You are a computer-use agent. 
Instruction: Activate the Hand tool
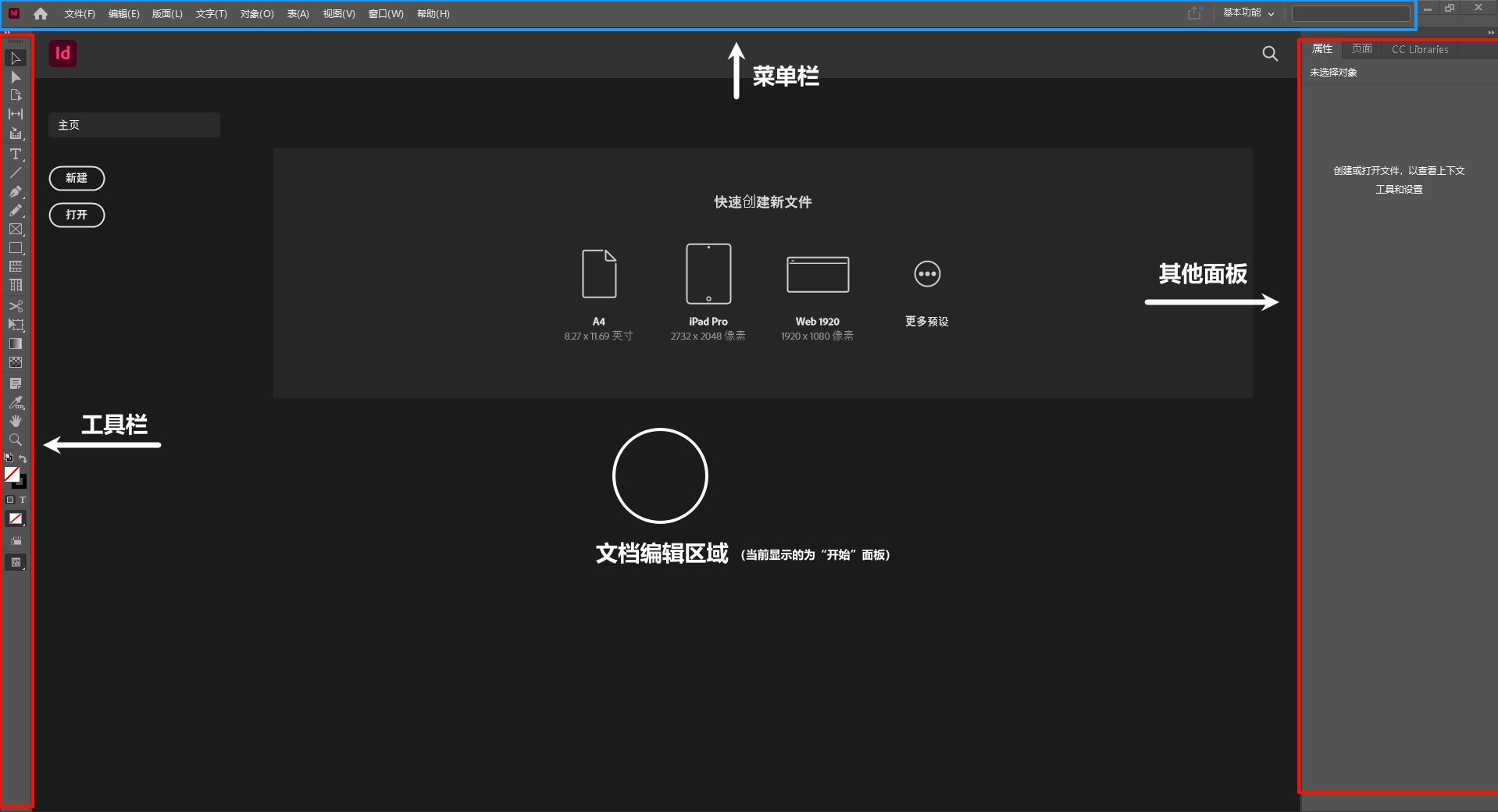tap(15, 421)
